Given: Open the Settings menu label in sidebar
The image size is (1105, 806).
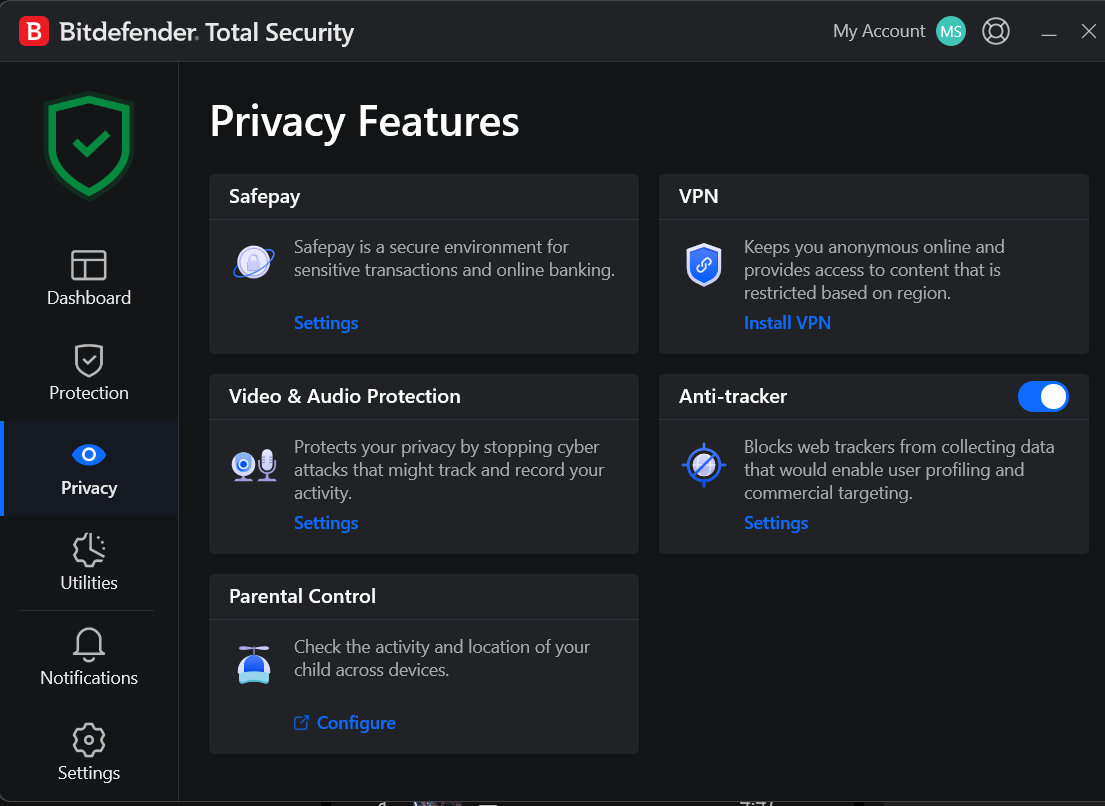Looking at the screenshot, I should click(x=89, y=773).
